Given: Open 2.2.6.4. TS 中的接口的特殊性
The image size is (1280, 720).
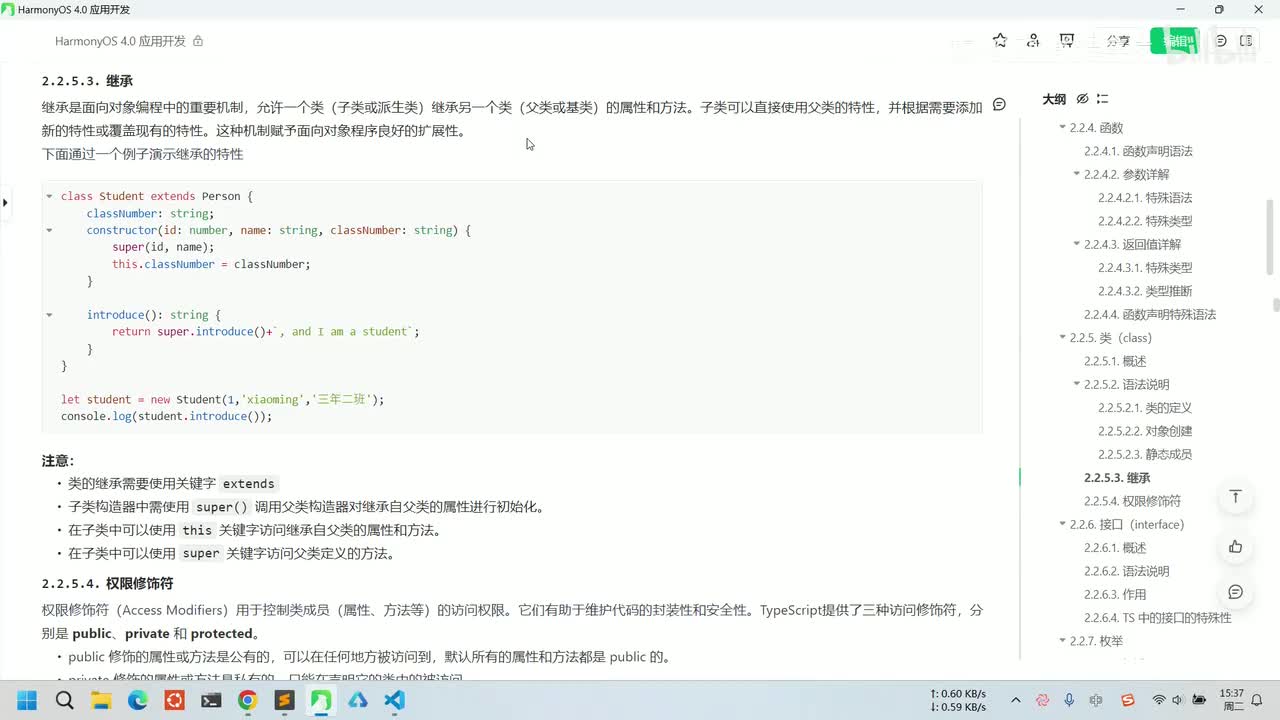Looking at the screenshot, I should click(x=1158, y=618).
